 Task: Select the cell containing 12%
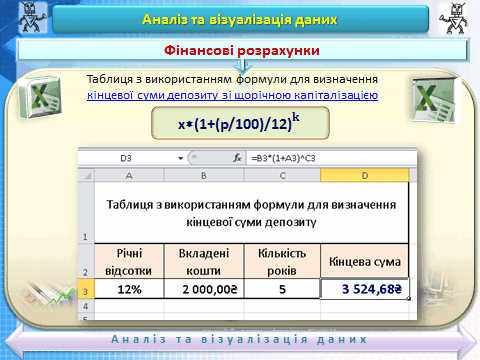(x=129, y=289)
